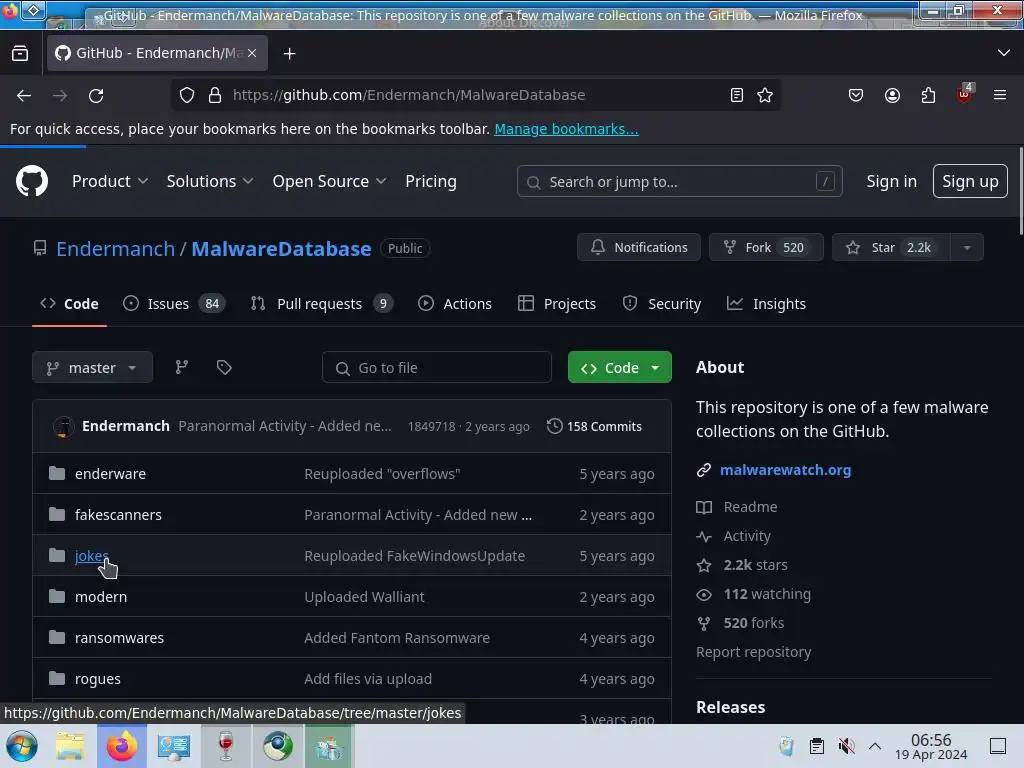
Task: Expand the Product menu
Action: (x=110, y=181)
